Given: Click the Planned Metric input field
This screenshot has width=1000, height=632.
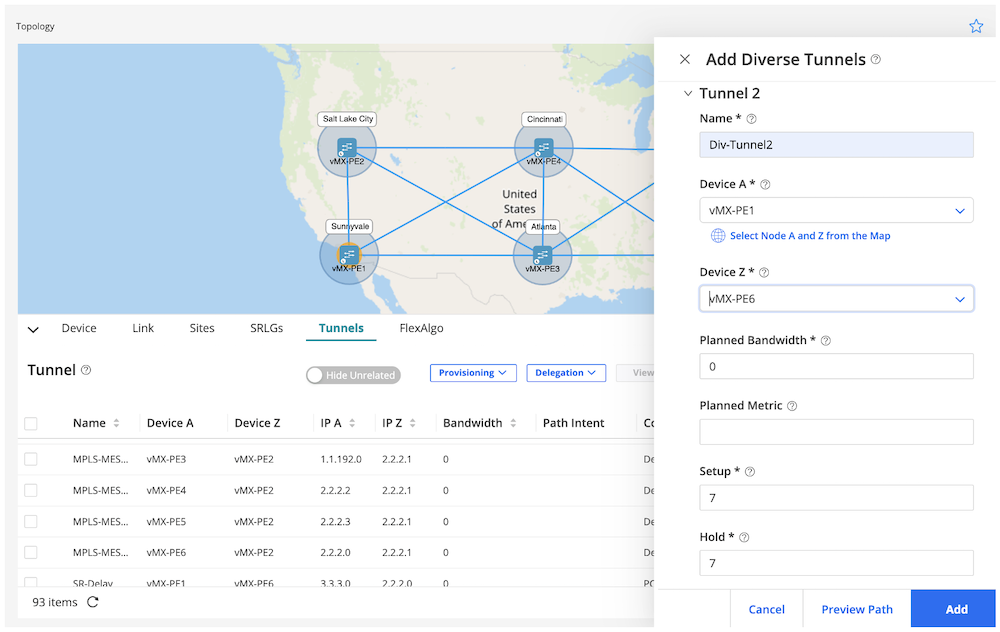Looking at the screenshot, I should tap(836, 432).
